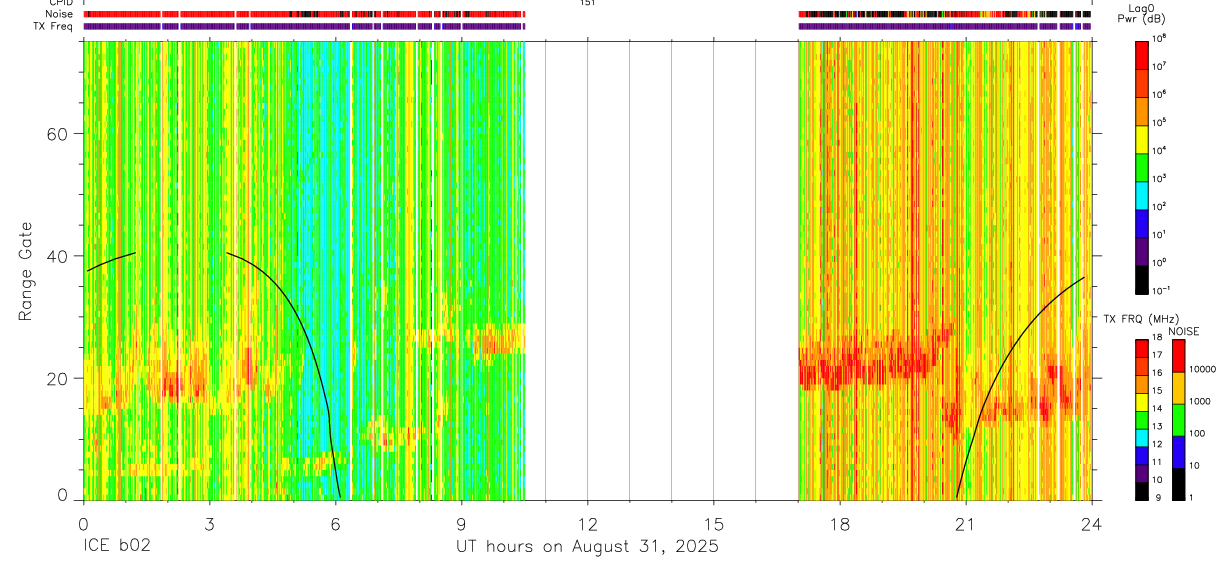
Task: Click the x-axis tick label '3'
Action: [209, 523]
